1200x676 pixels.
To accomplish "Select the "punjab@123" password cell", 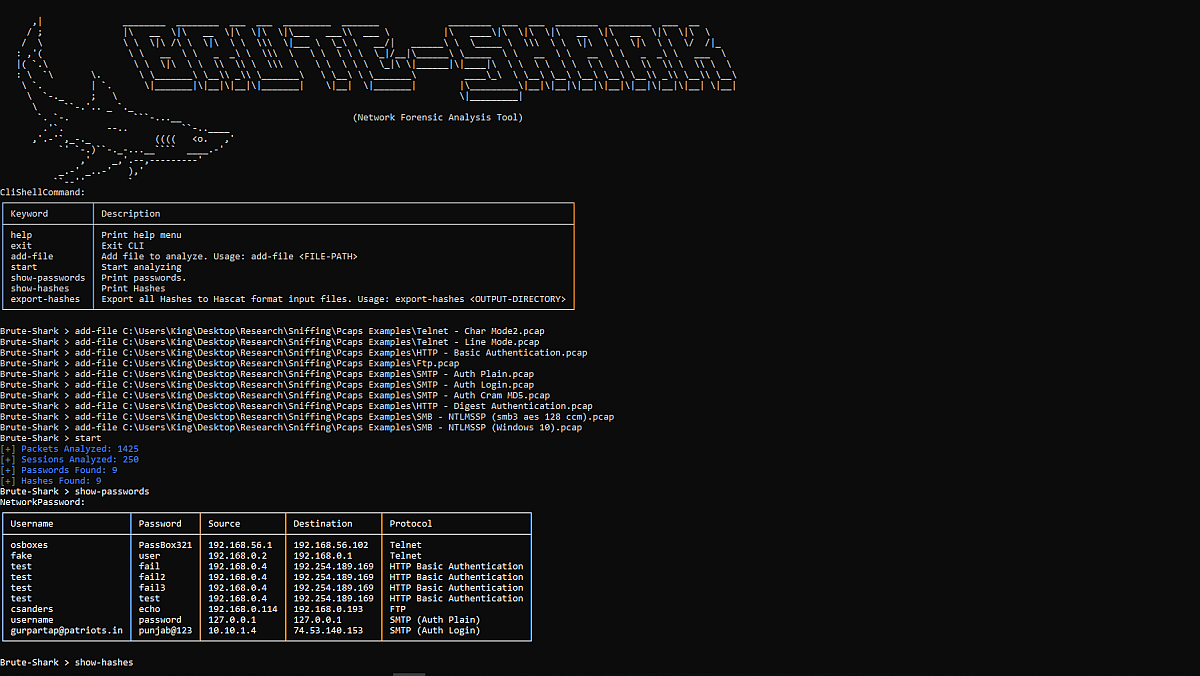I will point(165,630).
